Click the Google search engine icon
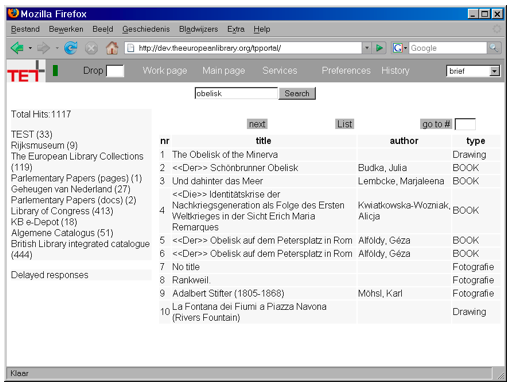Viewport: 511px width, 388px height. (x=397, y=48)
